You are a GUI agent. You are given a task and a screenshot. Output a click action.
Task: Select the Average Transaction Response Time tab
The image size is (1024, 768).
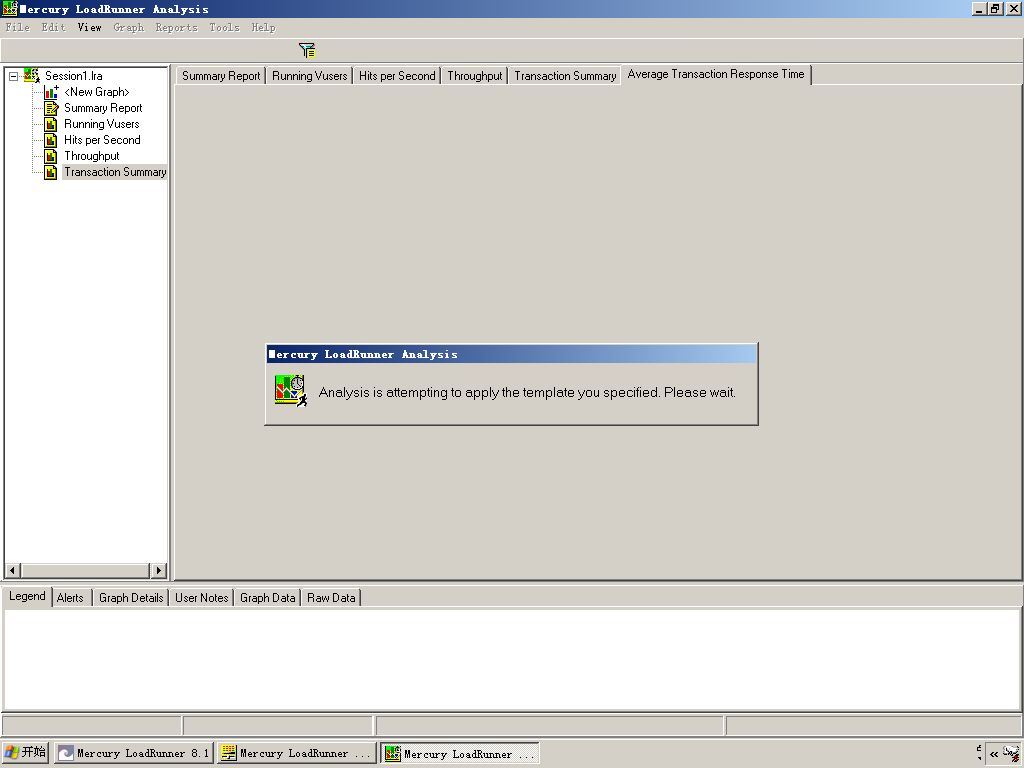click(x=716, y=74)
